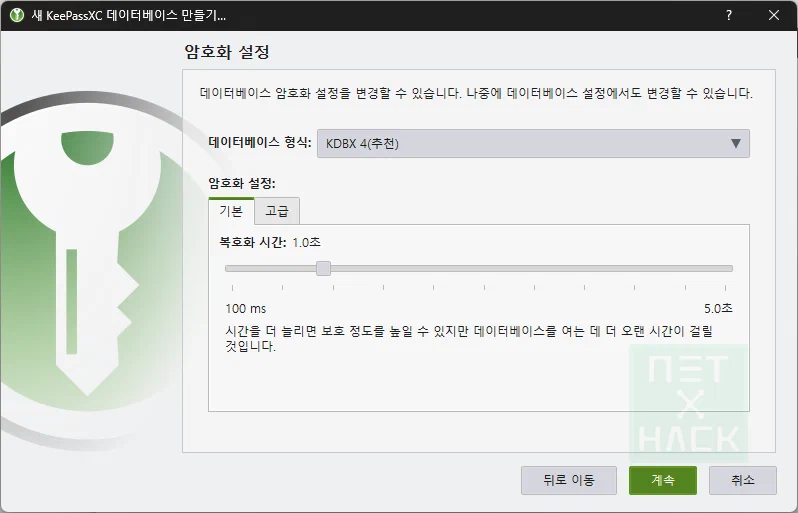This screenshot has height=513, width=798.
Task: Click the KeePassXC logo icon in title bar
Action: click(17, 15)
